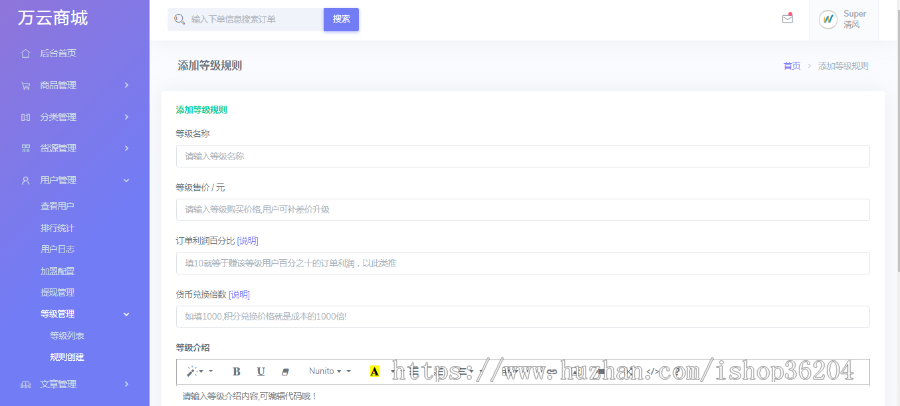900x406 pixels.
Task: Click the magnifier icon in search box
Action: point(179,19)
